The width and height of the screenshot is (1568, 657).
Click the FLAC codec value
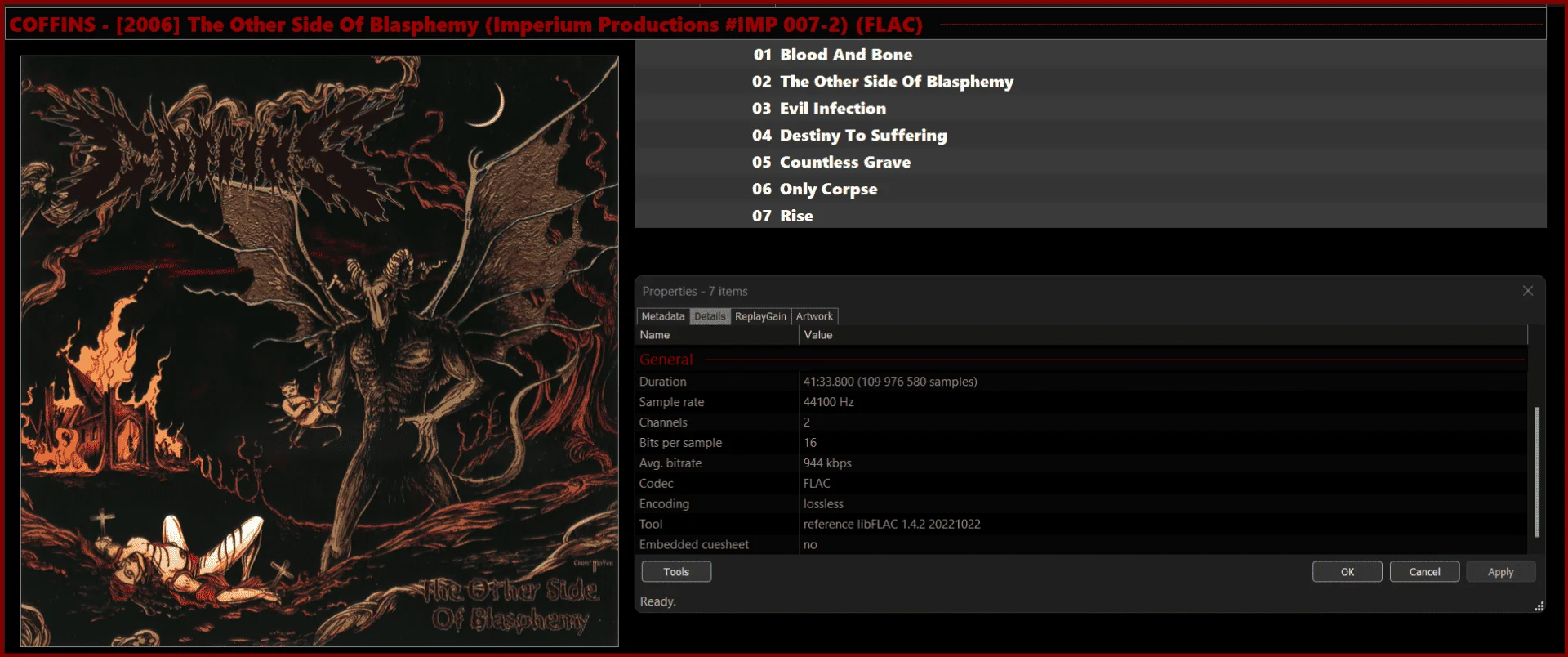(x=817, y=484)
